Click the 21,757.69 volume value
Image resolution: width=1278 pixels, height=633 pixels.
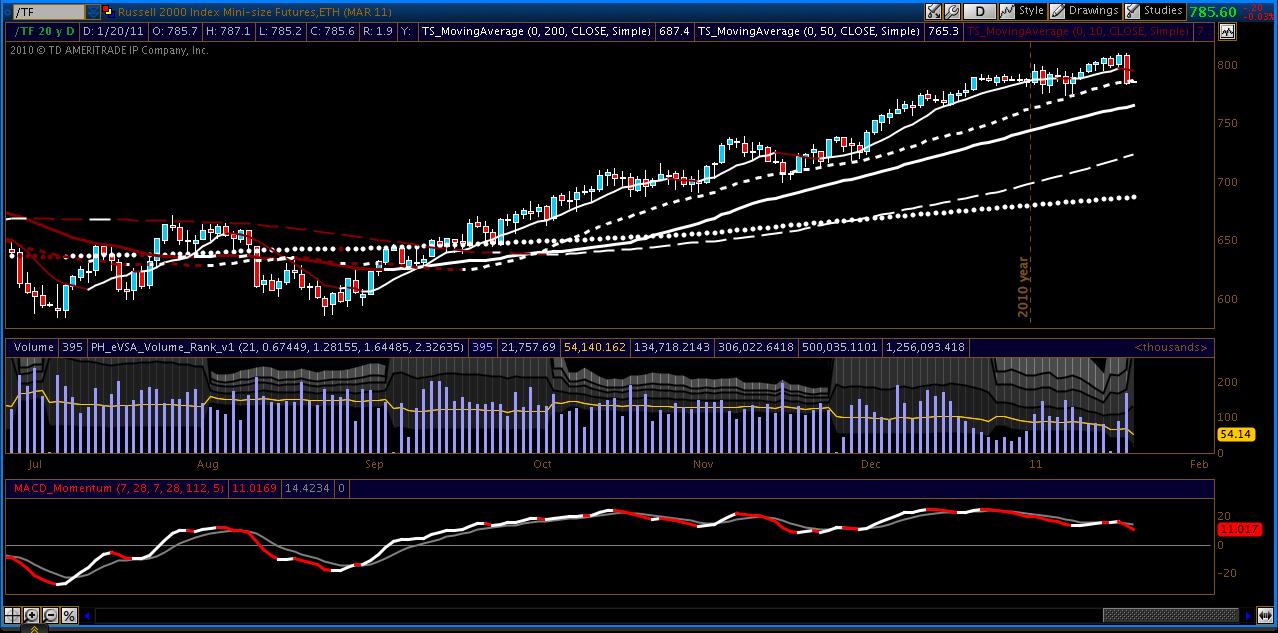[x=527, y=348]
